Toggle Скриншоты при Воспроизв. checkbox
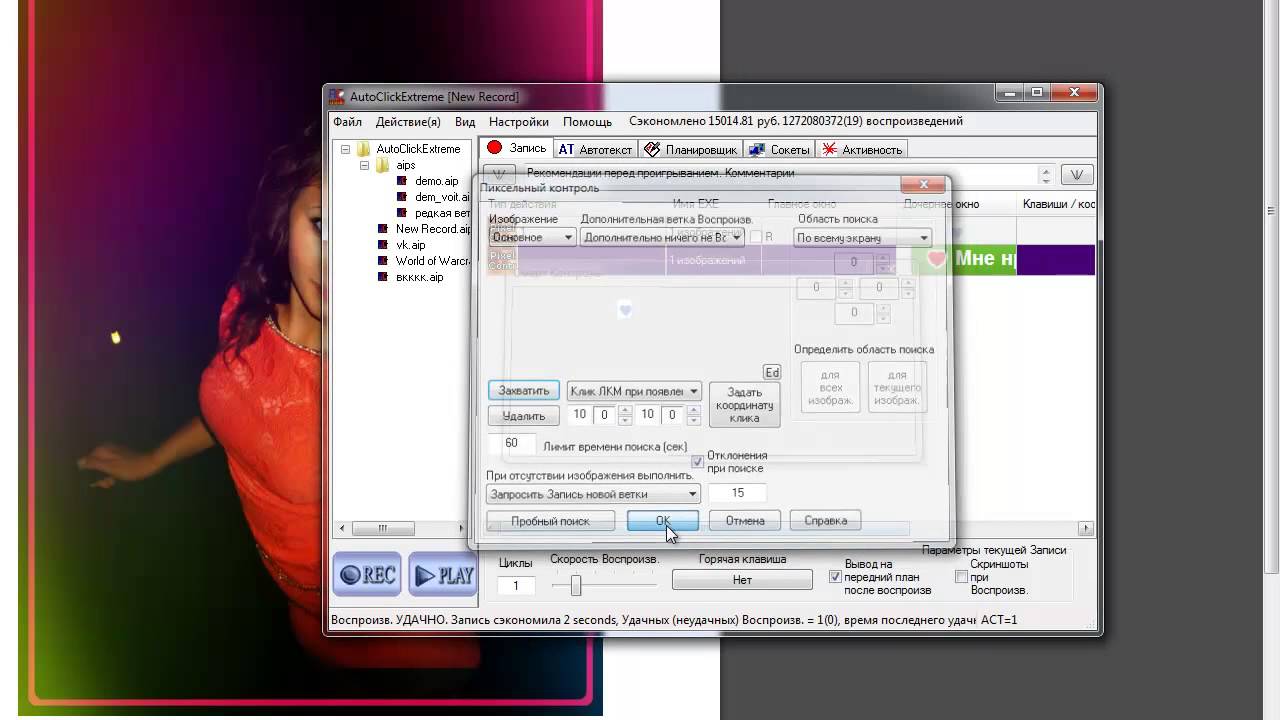This screenshot has height=720, width=1280. (961, 577)
